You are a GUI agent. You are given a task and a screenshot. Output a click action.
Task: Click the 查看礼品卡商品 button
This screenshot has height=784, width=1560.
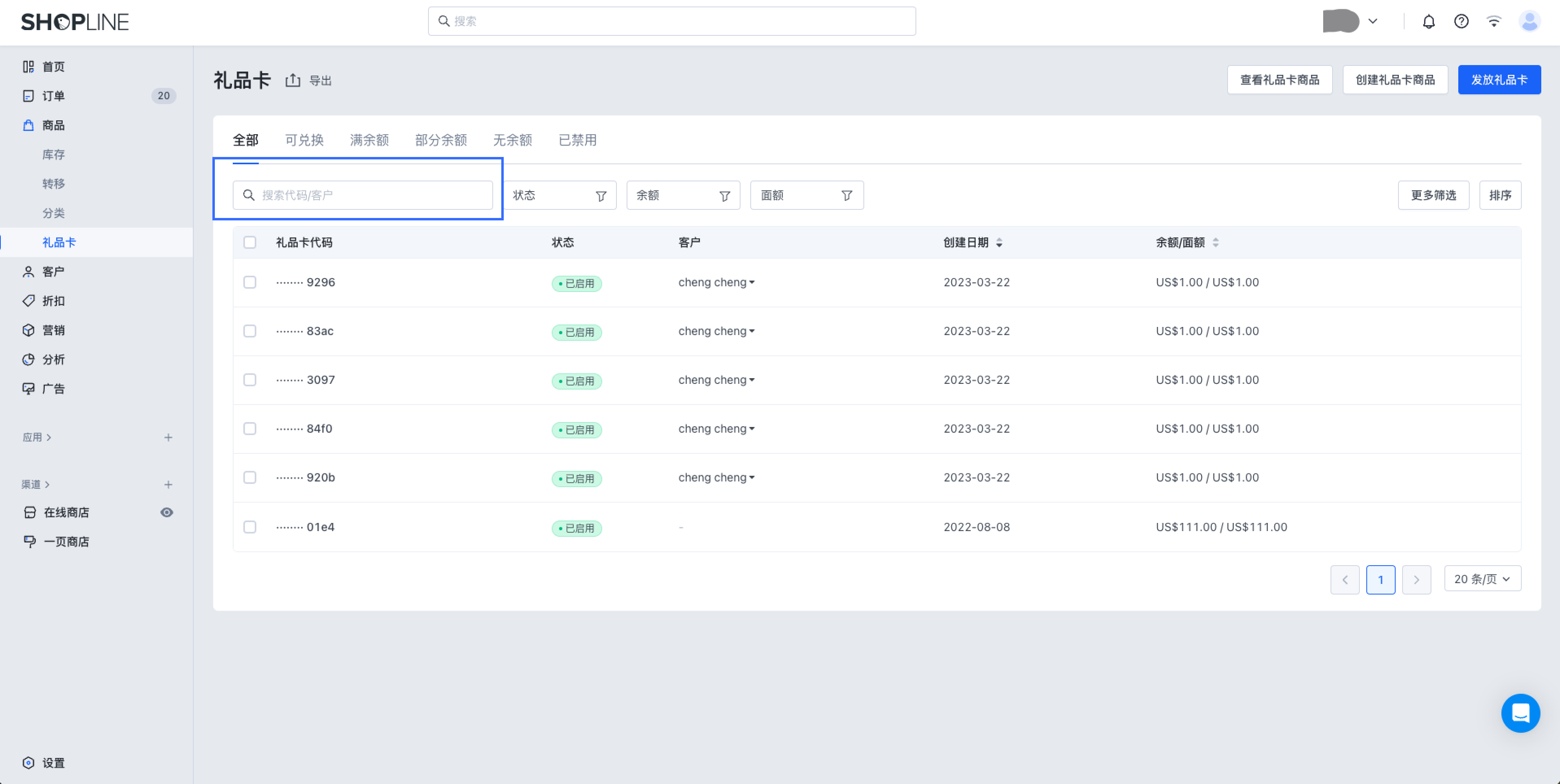tap(1280, 79)
